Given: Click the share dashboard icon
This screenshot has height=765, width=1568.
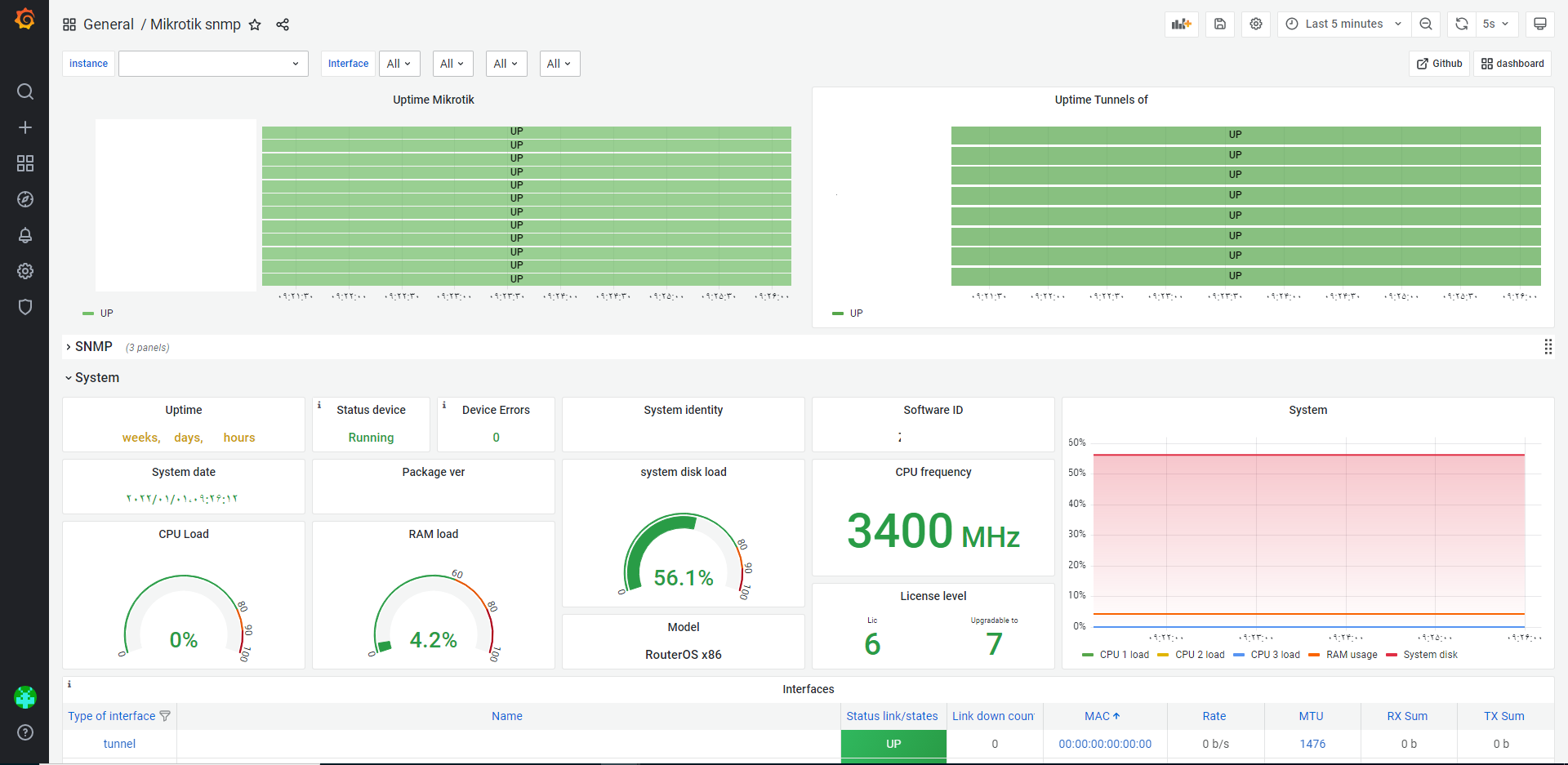Looking at the screenshot, I should coord(283,24).
